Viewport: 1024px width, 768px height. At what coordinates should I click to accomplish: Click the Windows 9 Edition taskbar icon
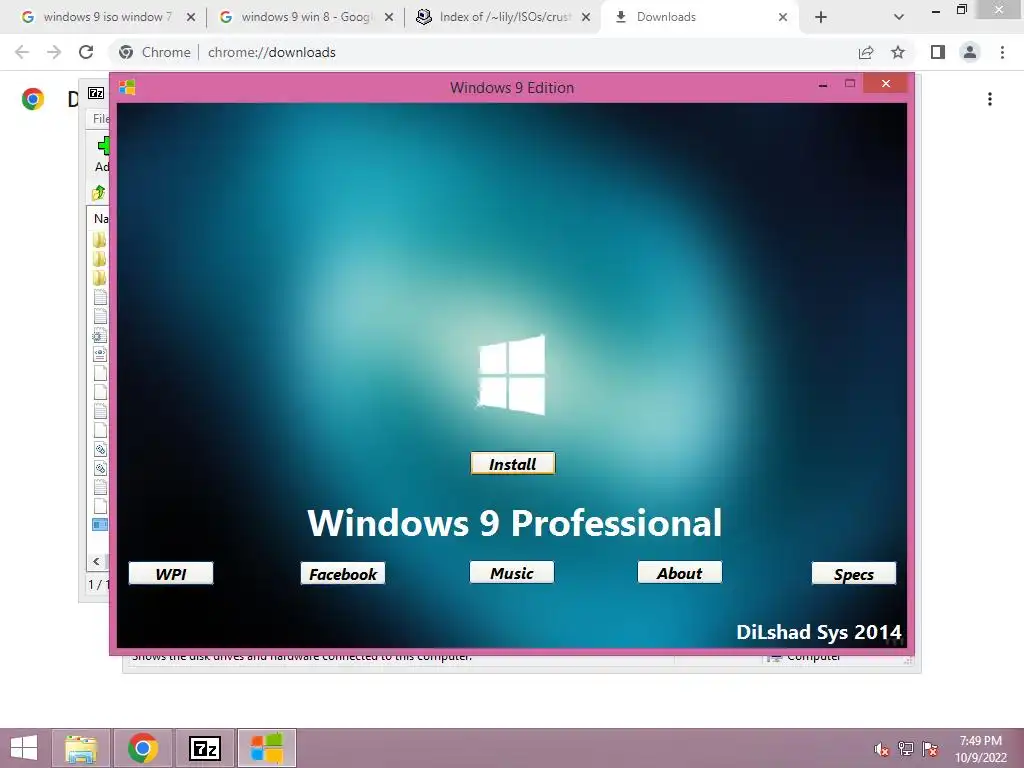pos(266,748)
